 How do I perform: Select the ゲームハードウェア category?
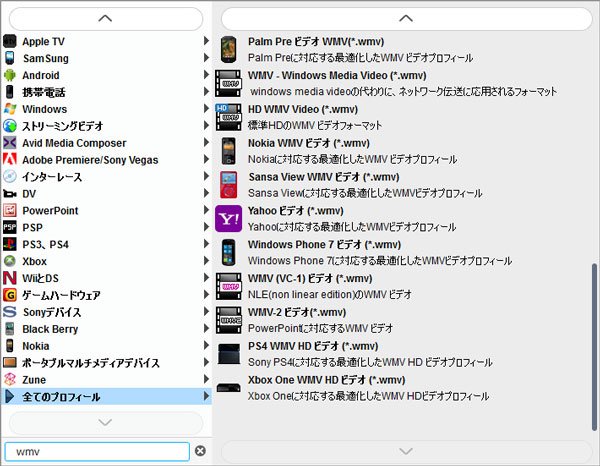(x=106, y=295)
